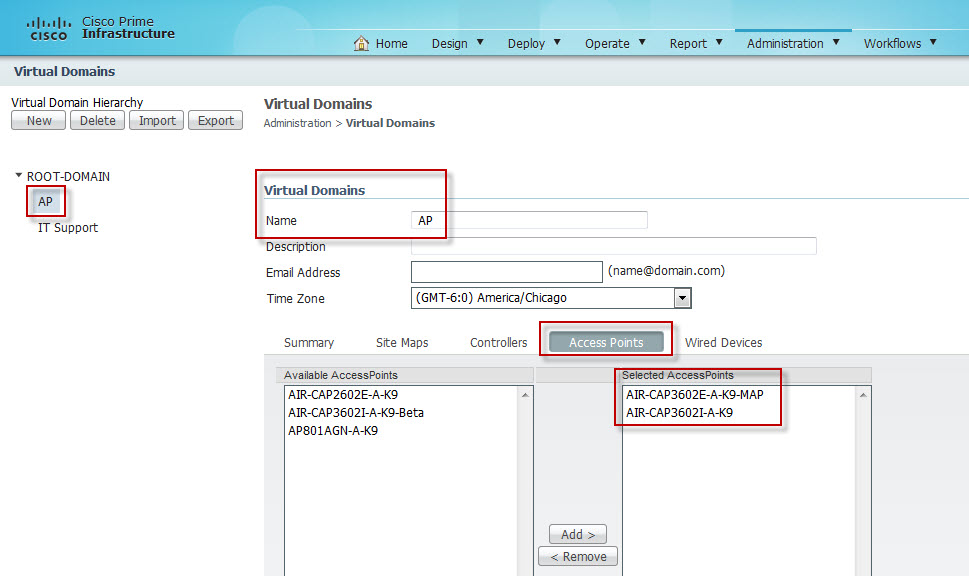
Task: Click the < Remove button
Action: coord(578,556)
